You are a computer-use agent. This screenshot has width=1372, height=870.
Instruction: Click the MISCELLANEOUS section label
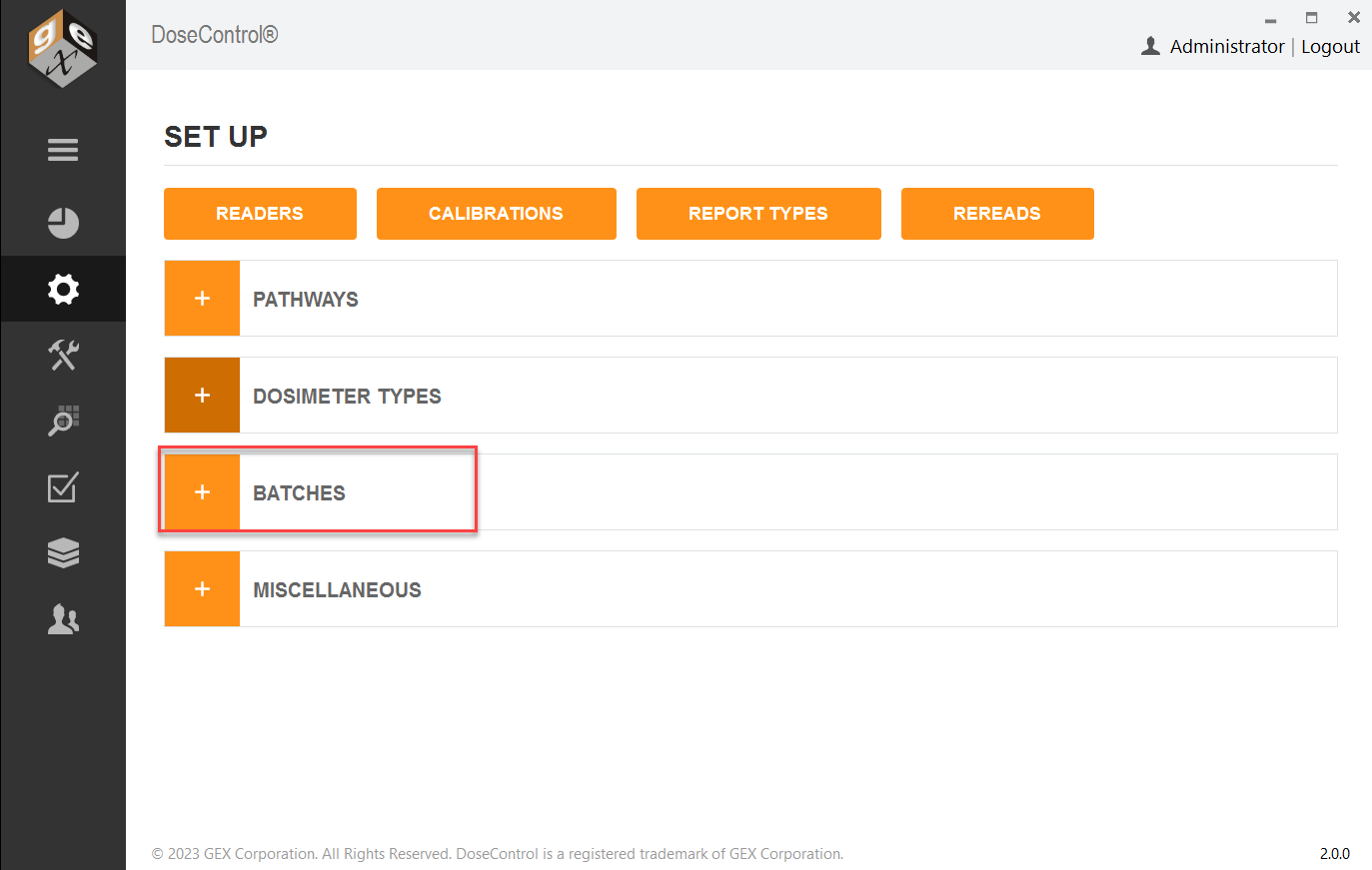pyautogui.click(x=337, y=590)
